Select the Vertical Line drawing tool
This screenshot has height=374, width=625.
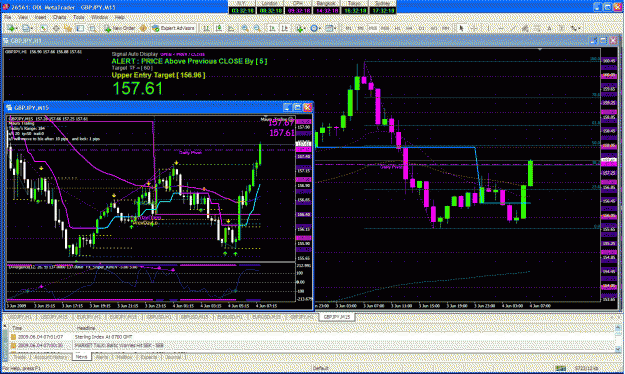click(489, 28)
